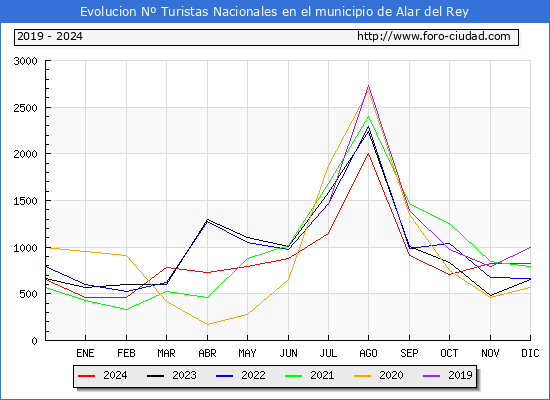This screenshot has width=550, height=400.
Task: Click the 3000 y-axis value
Action: click(25, 61)
